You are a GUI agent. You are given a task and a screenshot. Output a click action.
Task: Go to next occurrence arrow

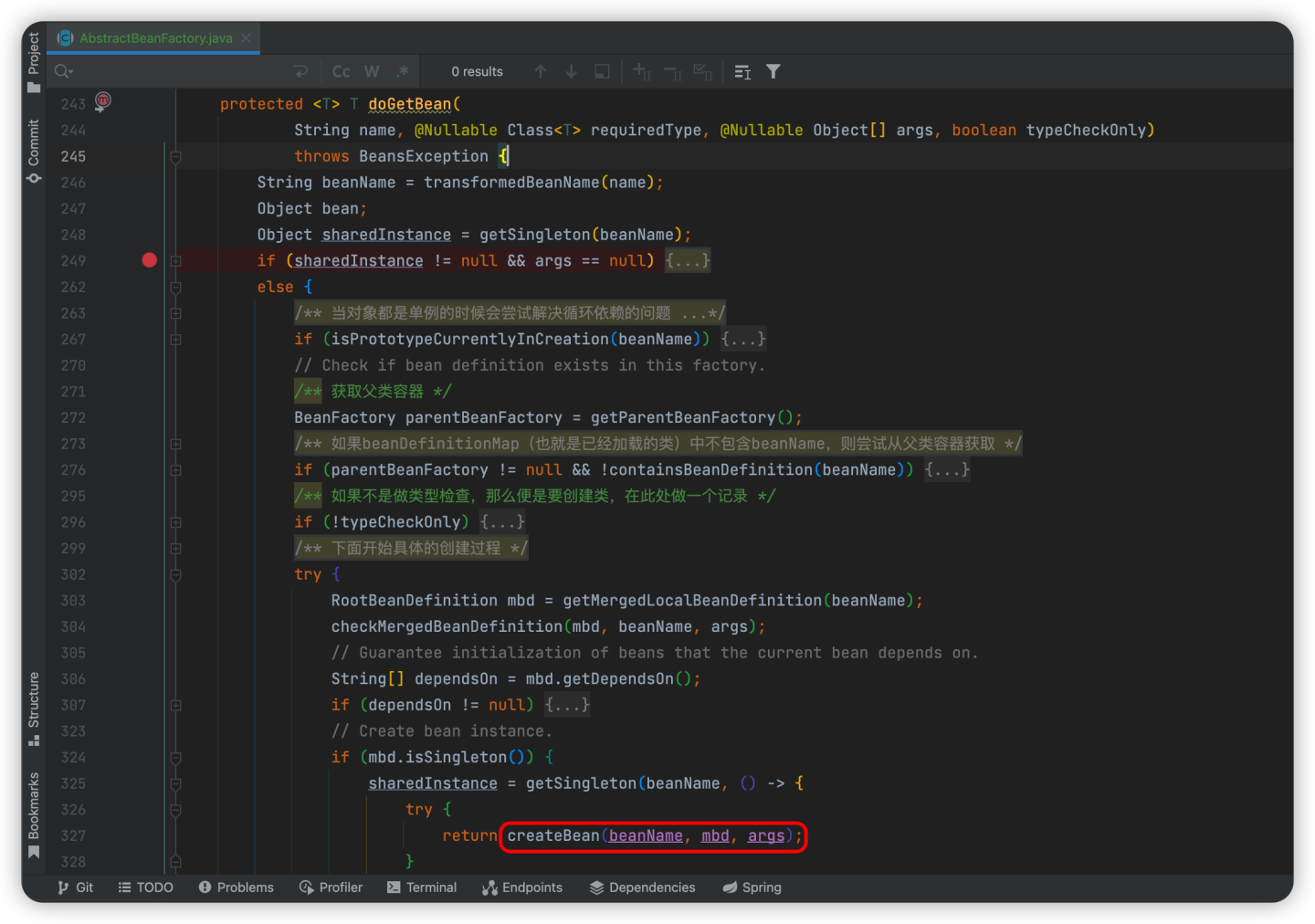tap(572, 71)
